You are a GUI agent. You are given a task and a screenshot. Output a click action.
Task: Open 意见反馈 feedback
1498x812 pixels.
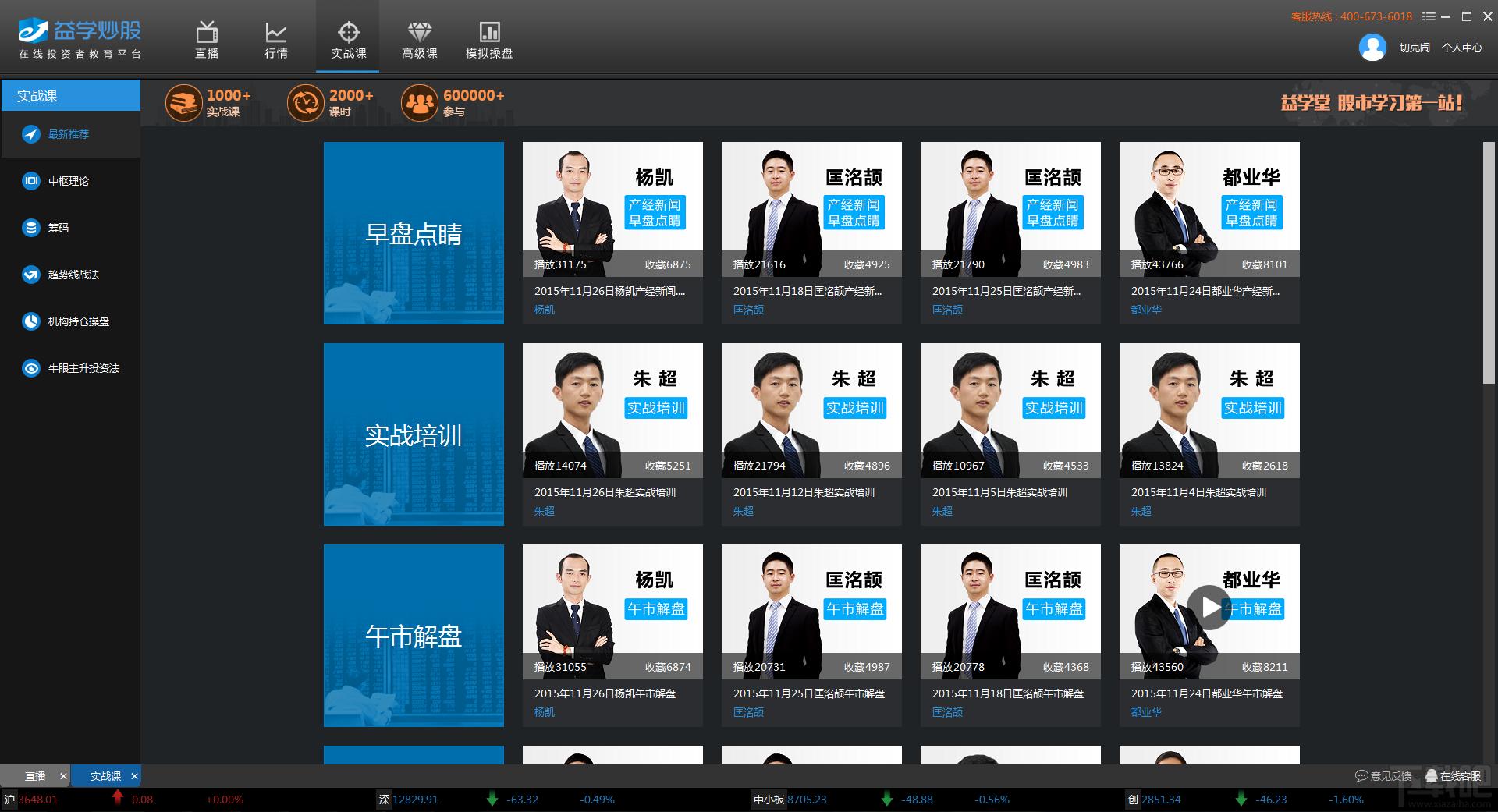[x=1383, y=776]
